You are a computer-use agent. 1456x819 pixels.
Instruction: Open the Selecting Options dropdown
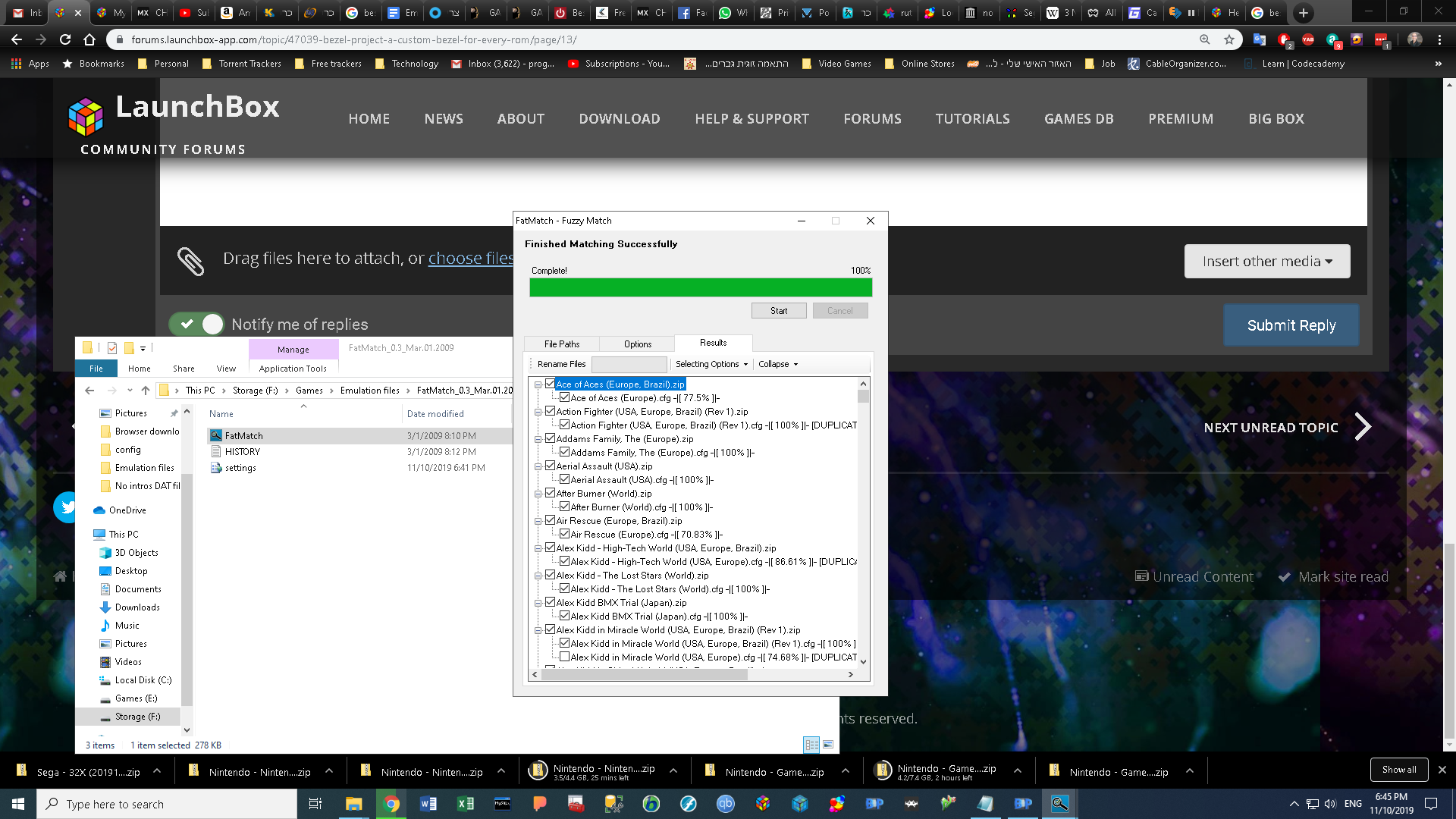[x=711, y=364]
